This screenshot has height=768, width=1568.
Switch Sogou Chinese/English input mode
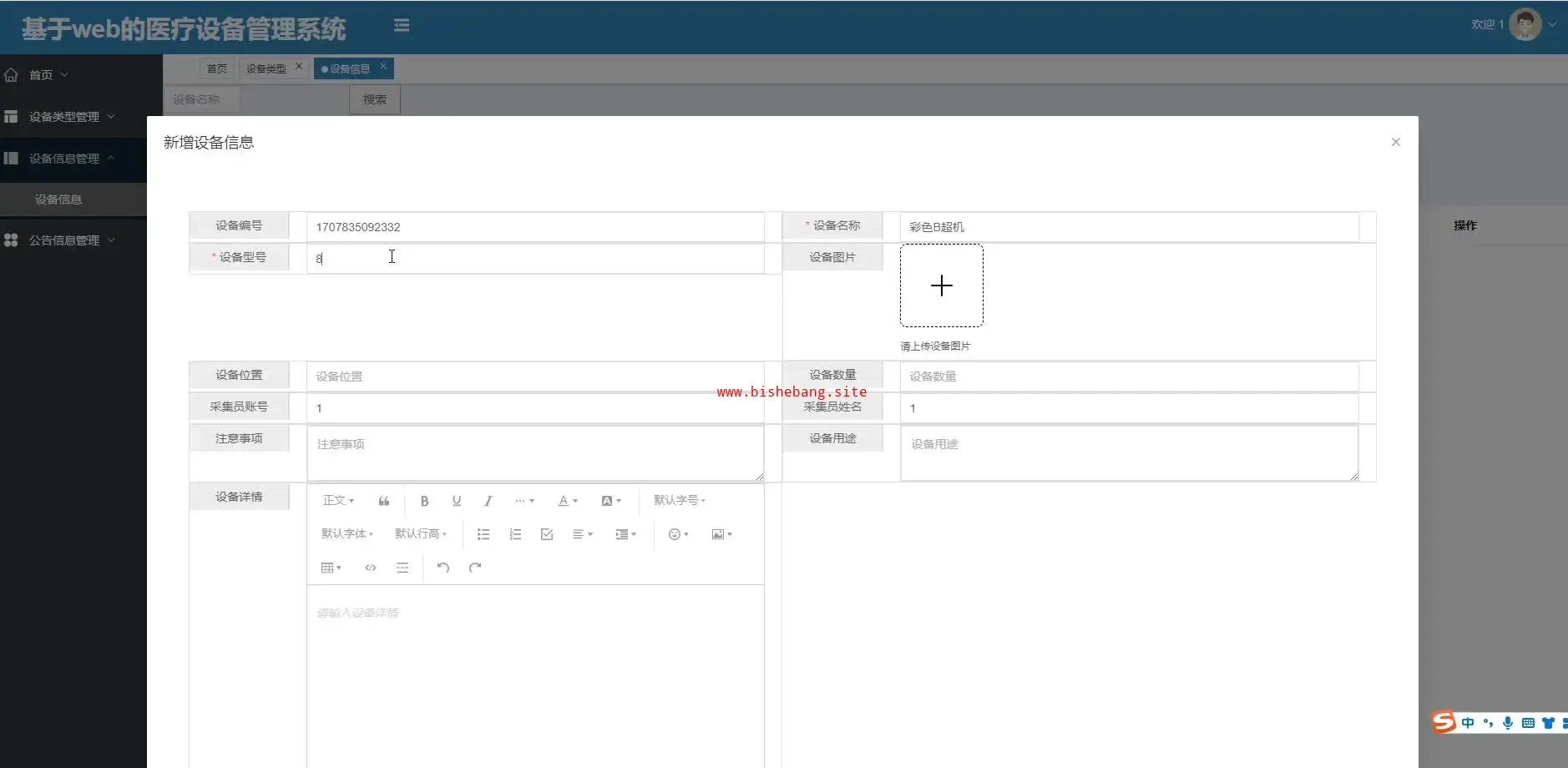(1468, 723)
